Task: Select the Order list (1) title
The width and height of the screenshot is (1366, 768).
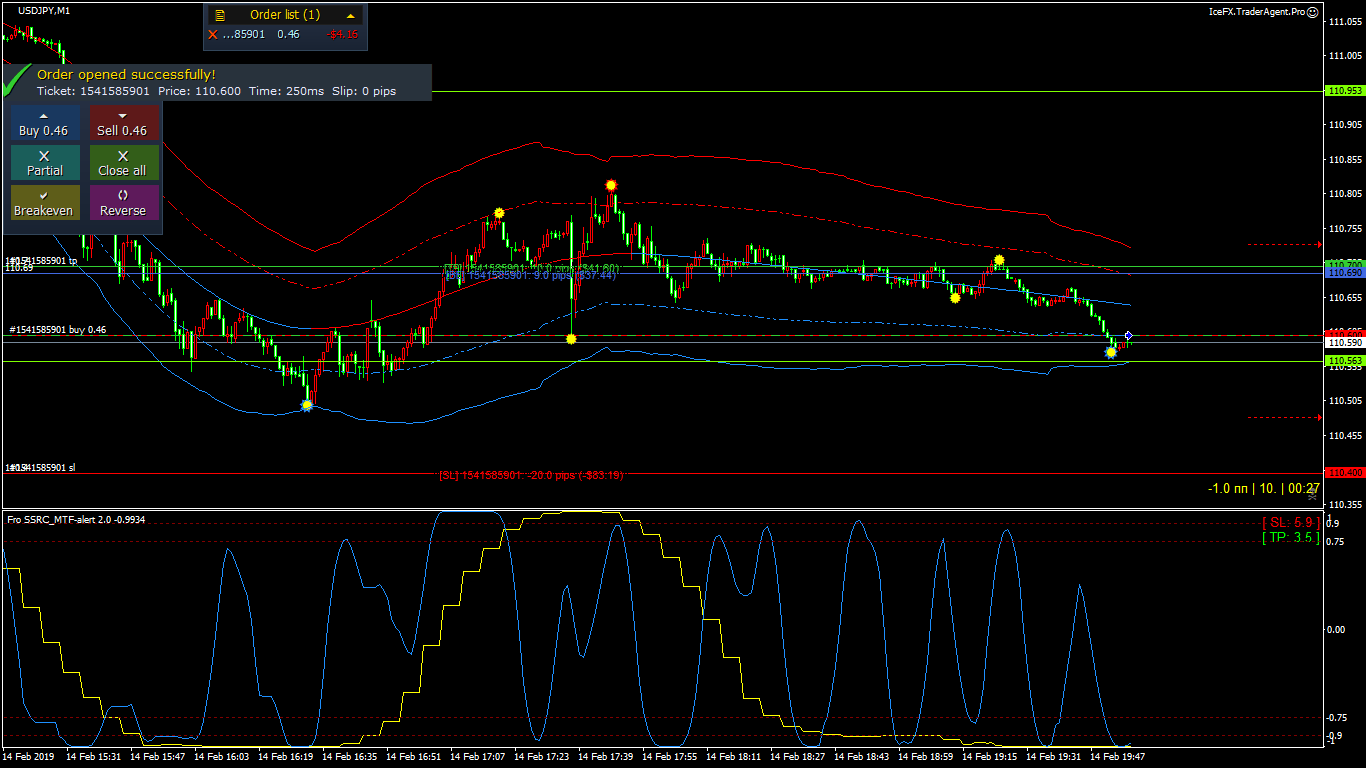Action: tap(285, 15)
